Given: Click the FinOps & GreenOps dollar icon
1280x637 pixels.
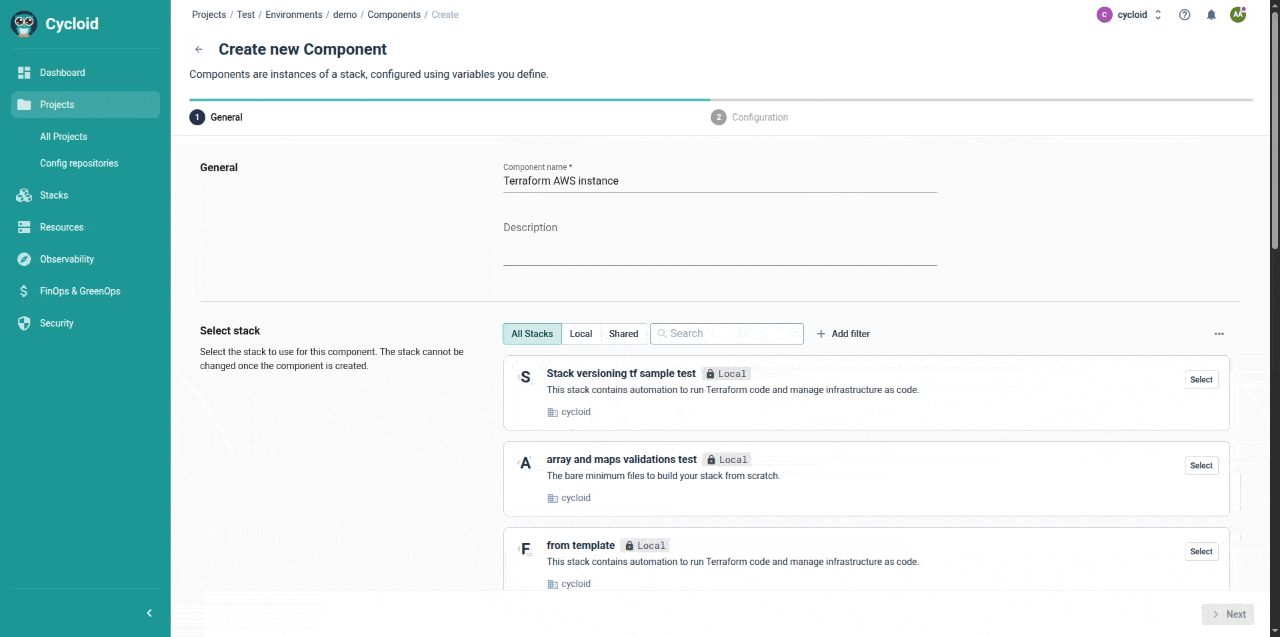Looking at the screenshot, I should pyautogui.click(x=24, y=292).
